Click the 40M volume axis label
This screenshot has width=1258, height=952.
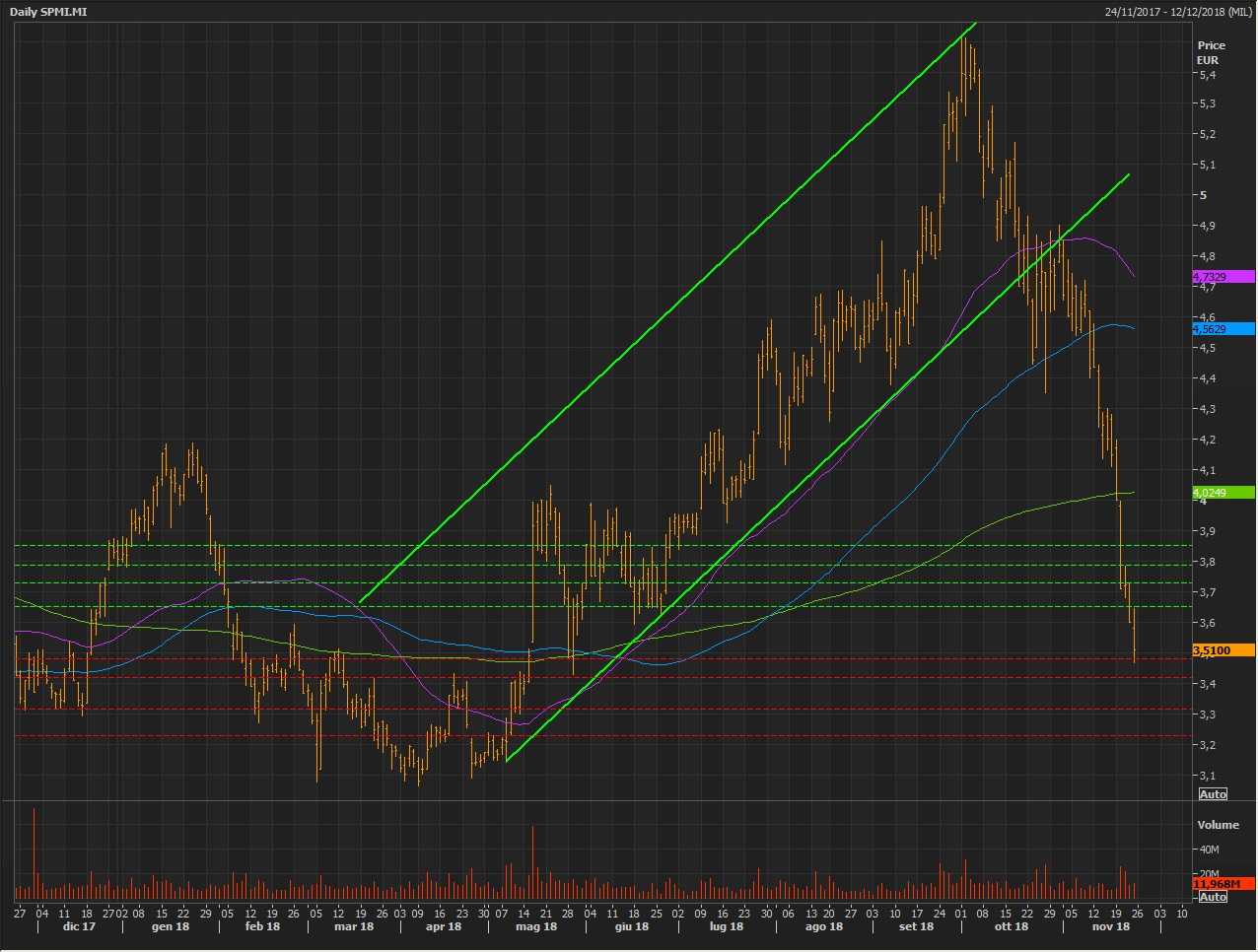(1210, 850)
